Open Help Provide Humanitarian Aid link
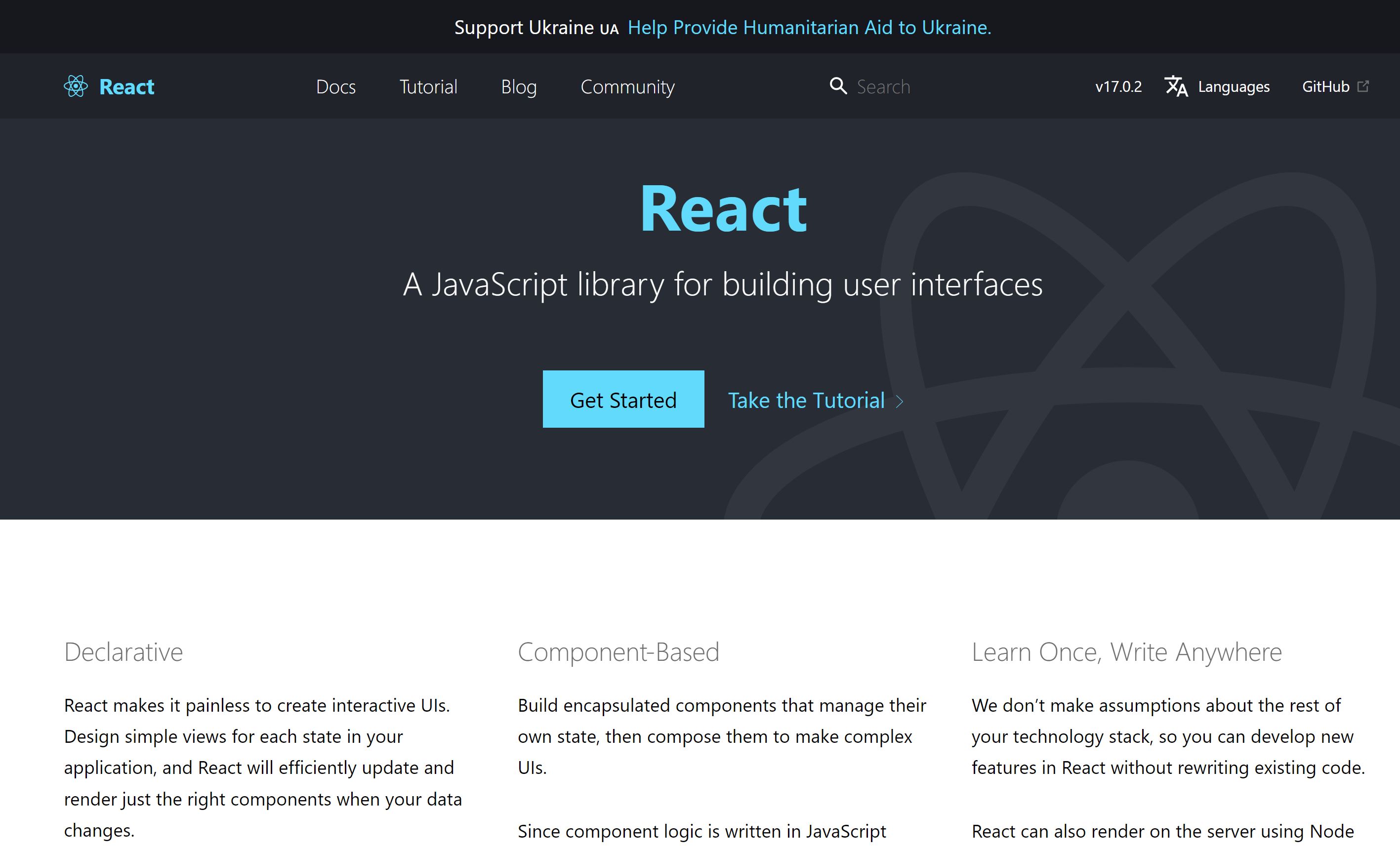The width and height of the screenshot is (1400, 849). click(809, 27)
